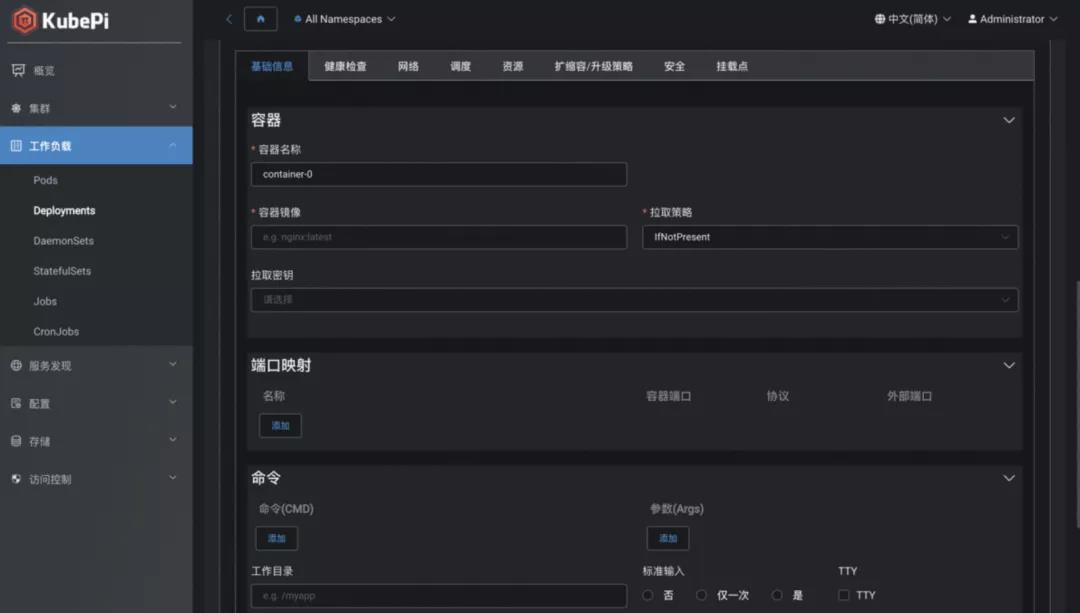Click the Administrator user icon
The height and width of the screenshot is (613, 1080).
point(972,19)
